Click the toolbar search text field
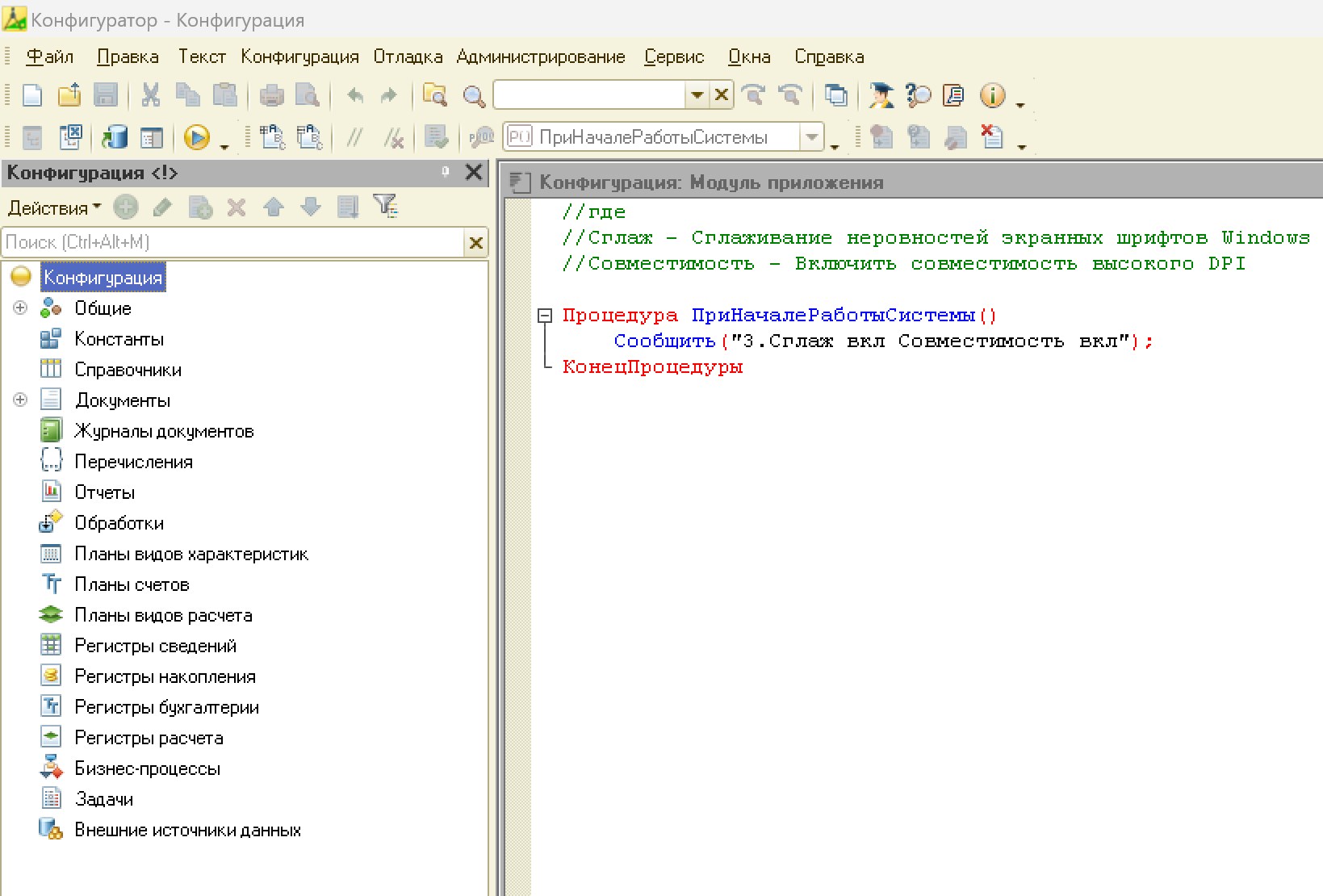1323x896 pixels. pyautogui.click(x=589, y=95)
